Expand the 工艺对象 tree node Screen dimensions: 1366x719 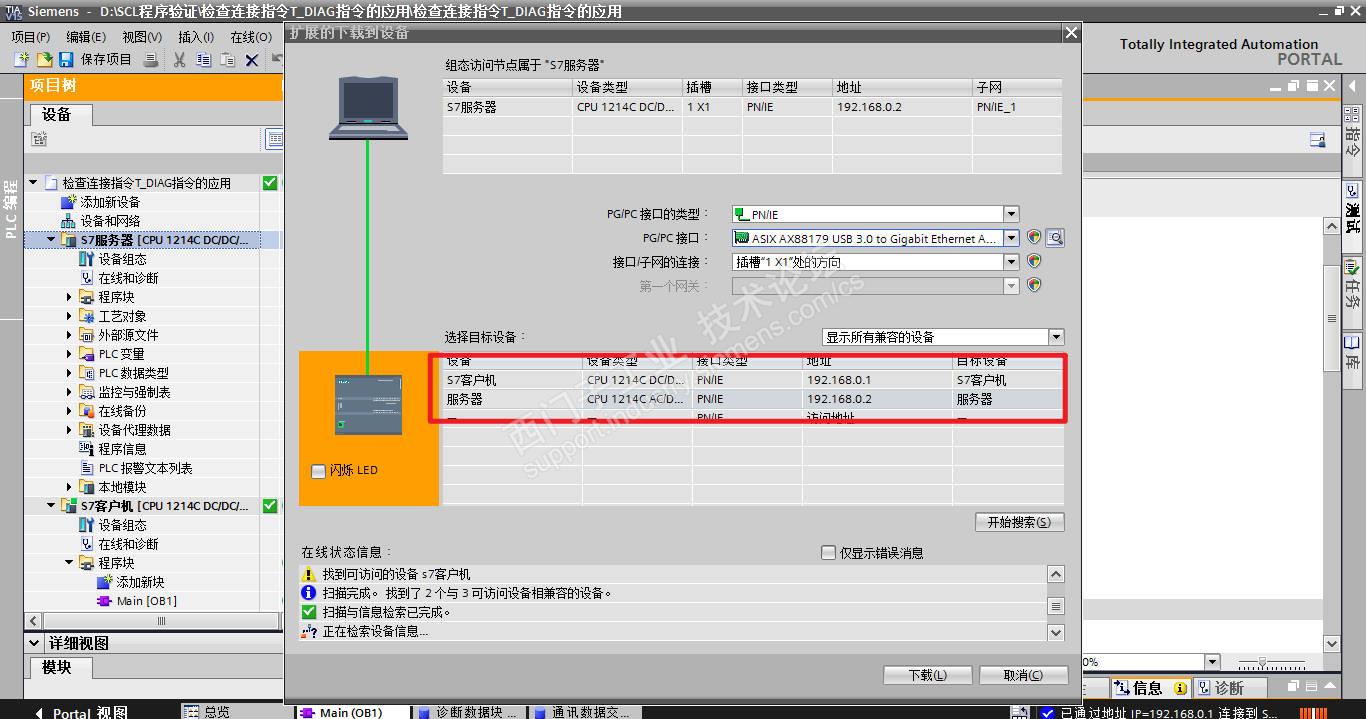pyautogui.click(x=69, y=316)
